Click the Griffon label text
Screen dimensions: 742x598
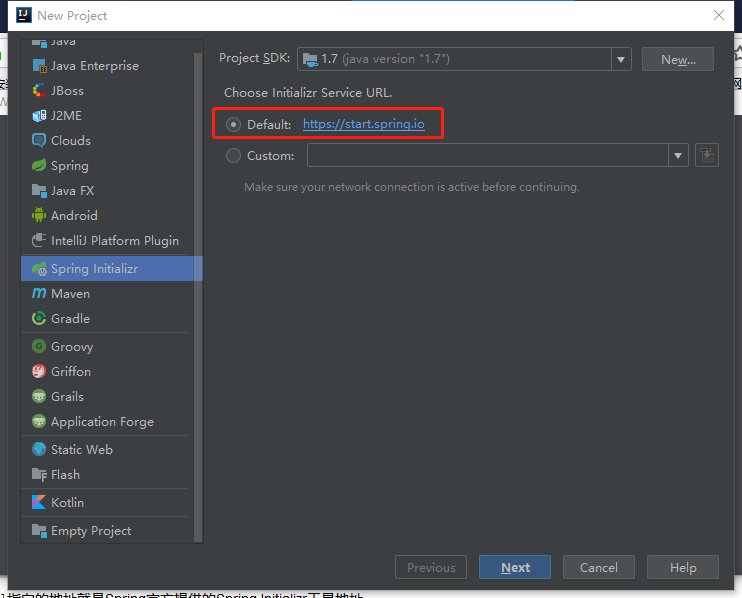[71, 371]
